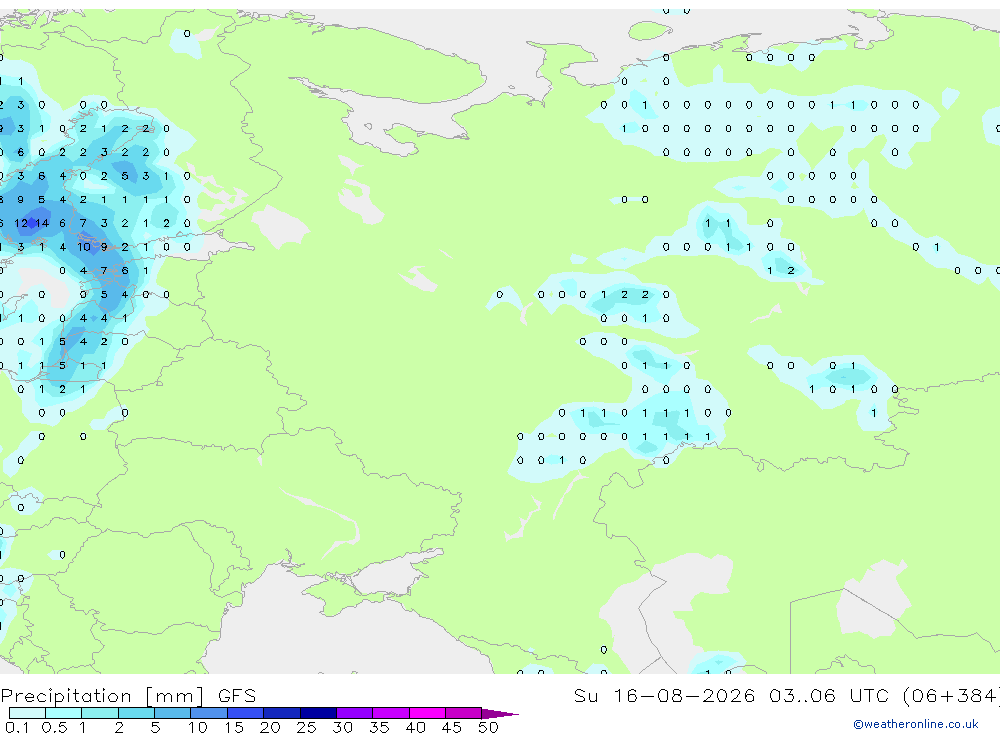Click the 'Precipitation [mm] GFS' title text
The width and height of the screenshot is (1000, 733).
tap(128, 695)
